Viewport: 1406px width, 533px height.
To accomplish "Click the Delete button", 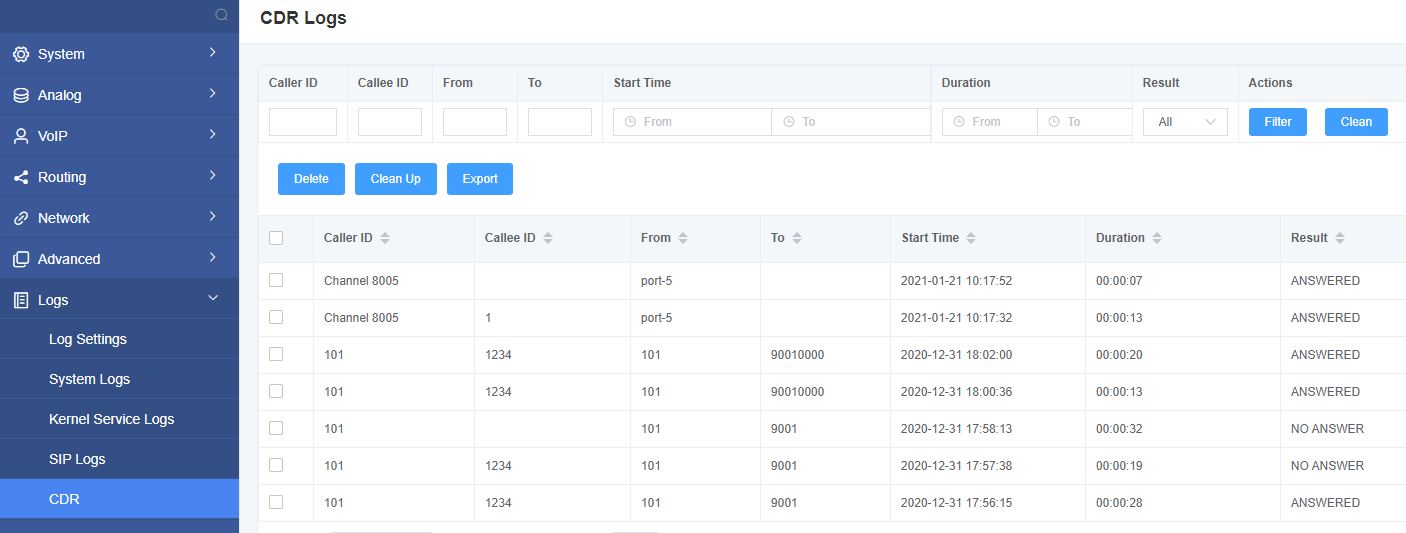I will (311, 179).
